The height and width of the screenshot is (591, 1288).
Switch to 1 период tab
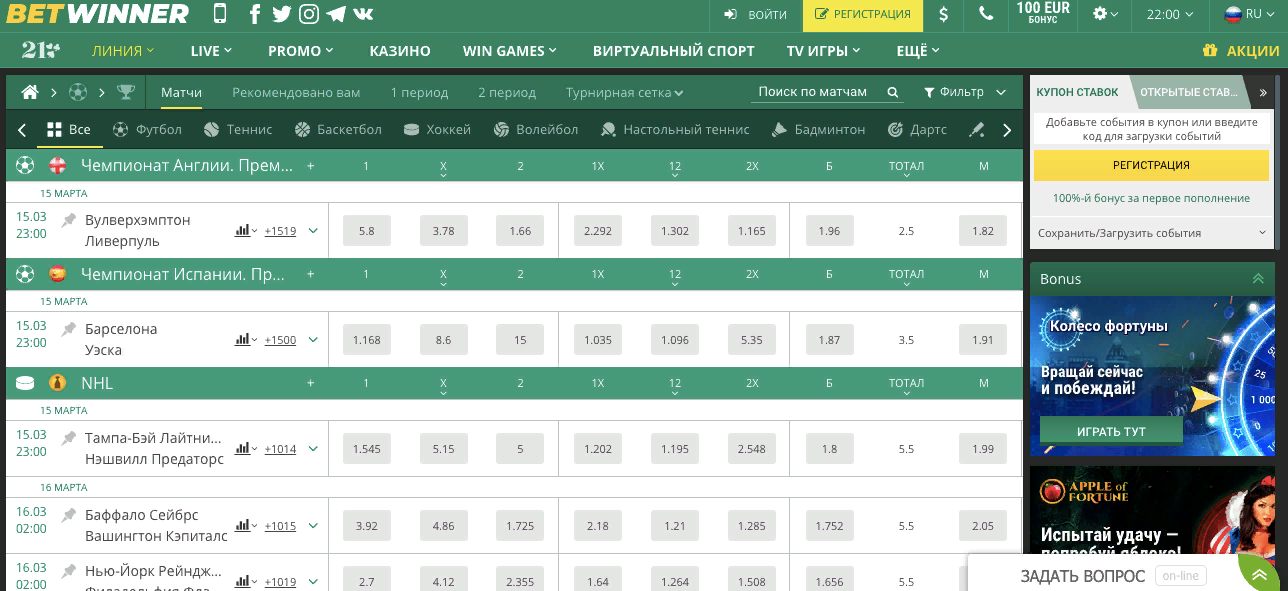pos(419,92)
